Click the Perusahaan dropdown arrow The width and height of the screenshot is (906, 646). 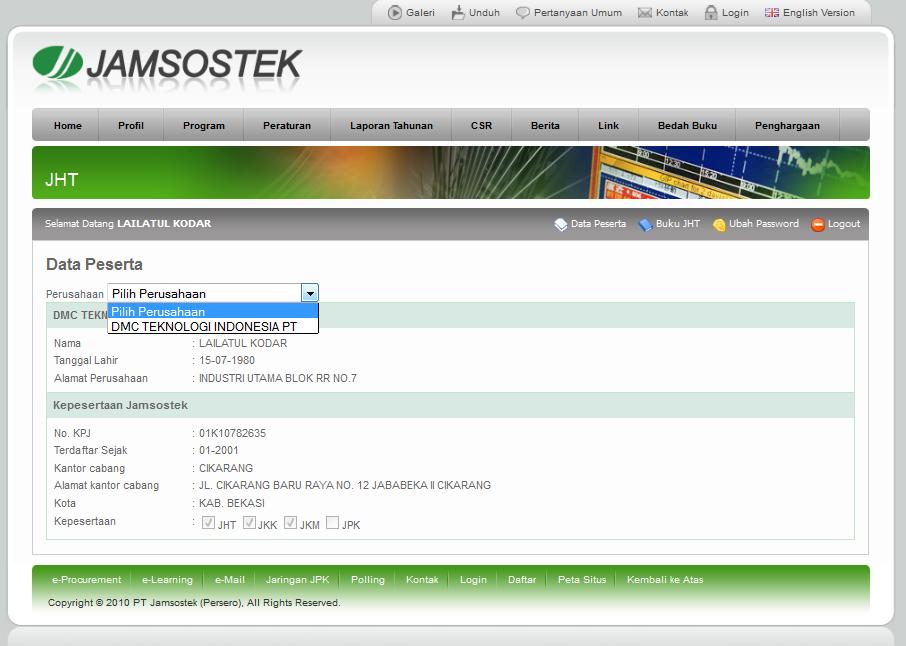(x=310, y=293)
